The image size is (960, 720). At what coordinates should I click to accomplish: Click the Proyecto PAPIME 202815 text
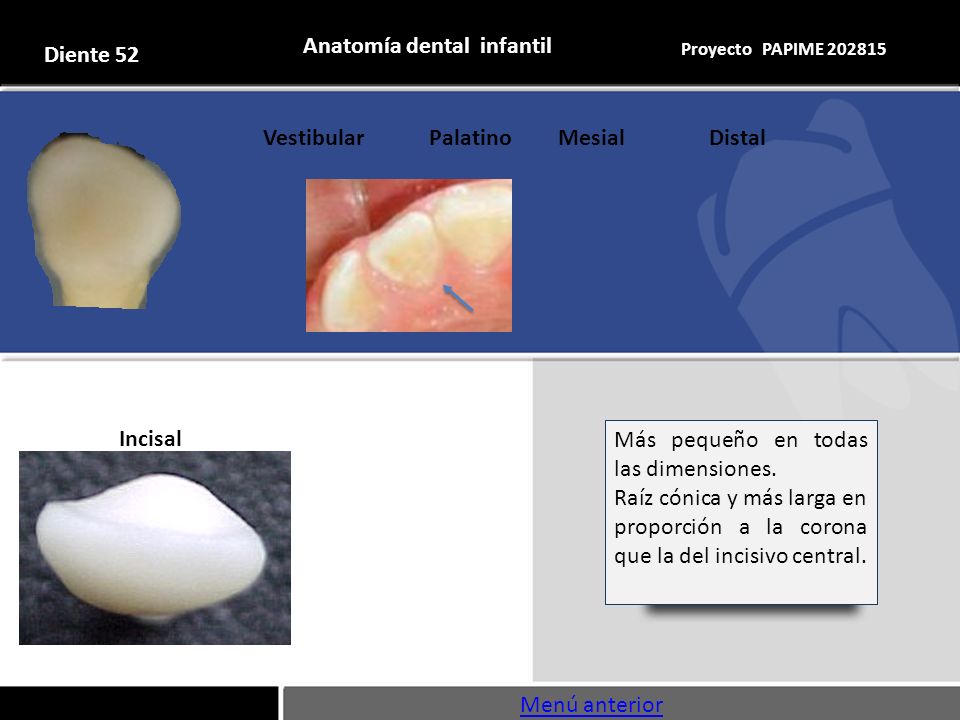[x=783, y=49]
